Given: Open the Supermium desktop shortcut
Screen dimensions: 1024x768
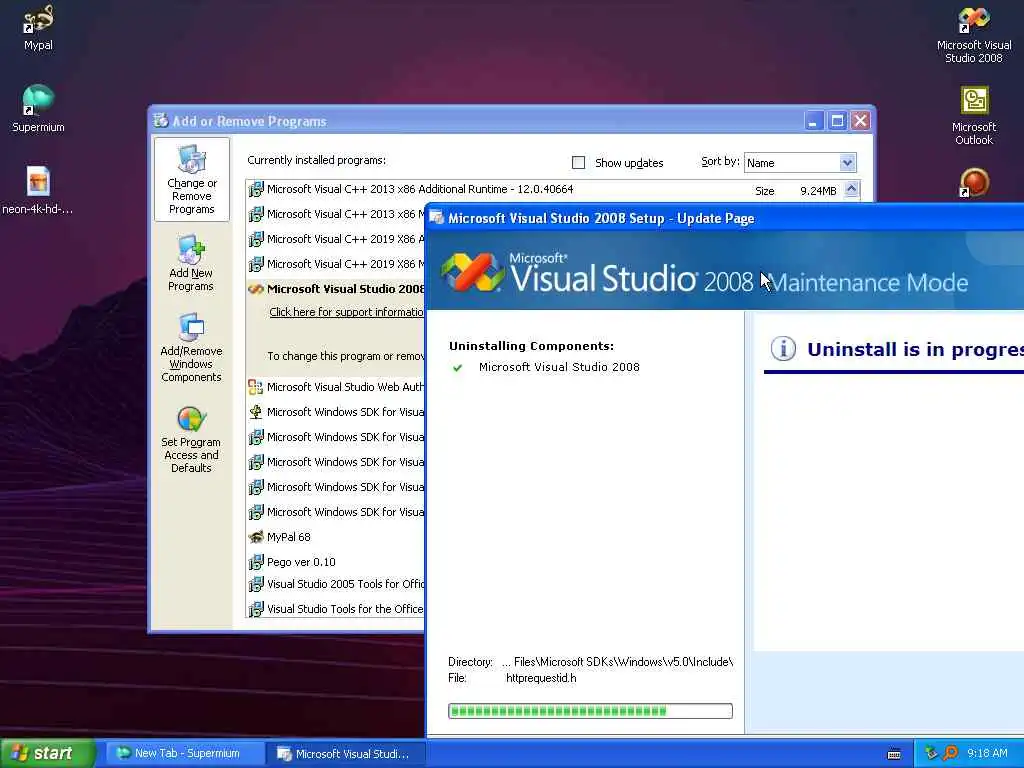Looking at the screenshot, I should click(x=38, y=109).
